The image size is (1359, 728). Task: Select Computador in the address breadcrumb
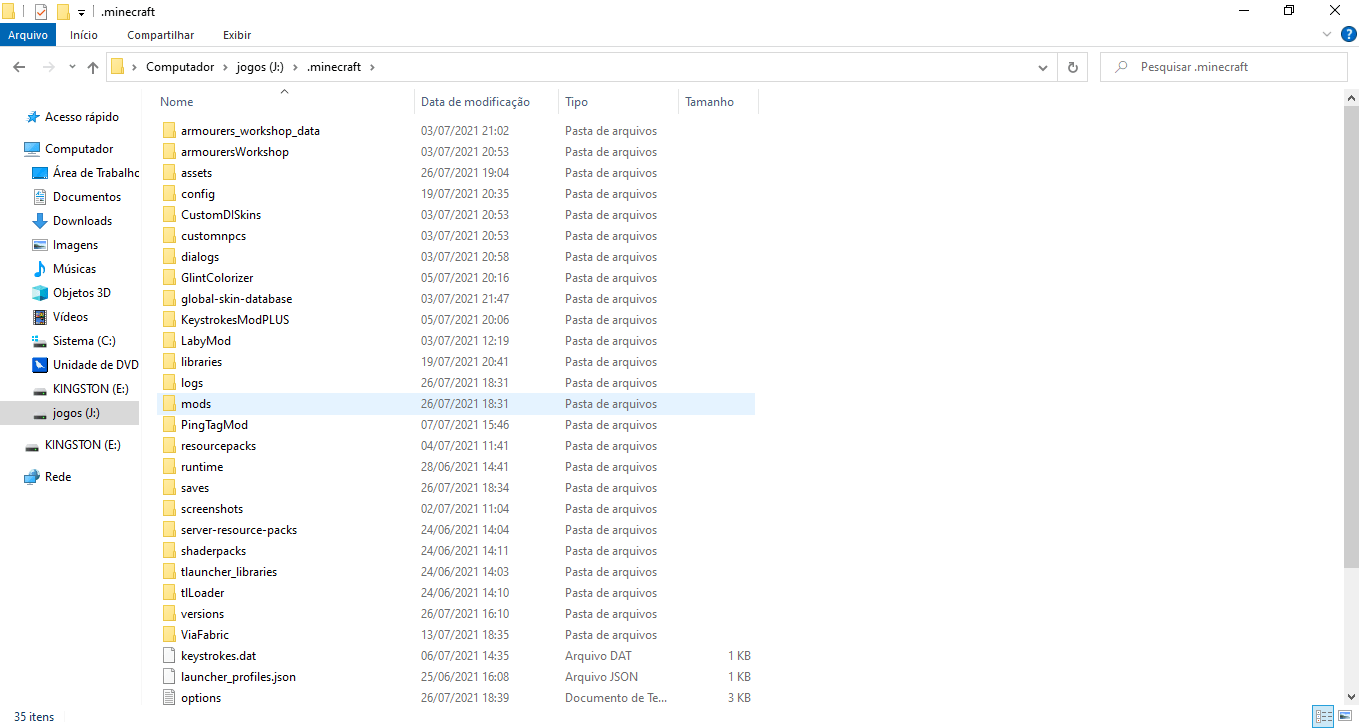click(x=180, y=67)
